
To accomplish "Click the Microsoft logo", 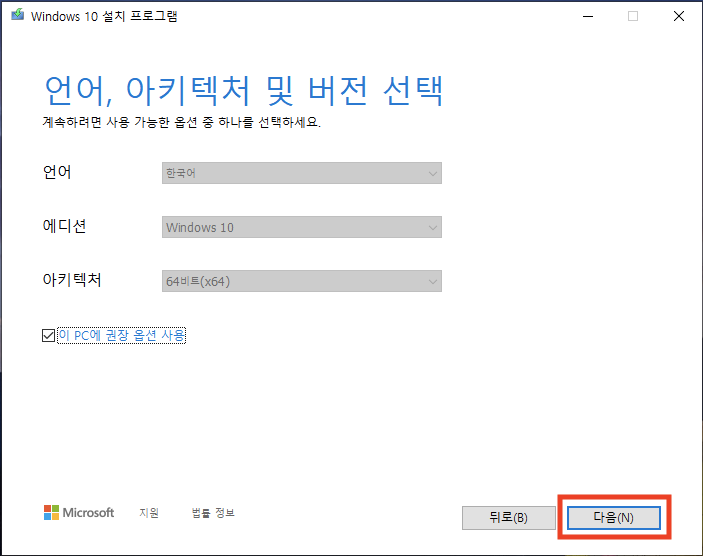I will point(79,513).
